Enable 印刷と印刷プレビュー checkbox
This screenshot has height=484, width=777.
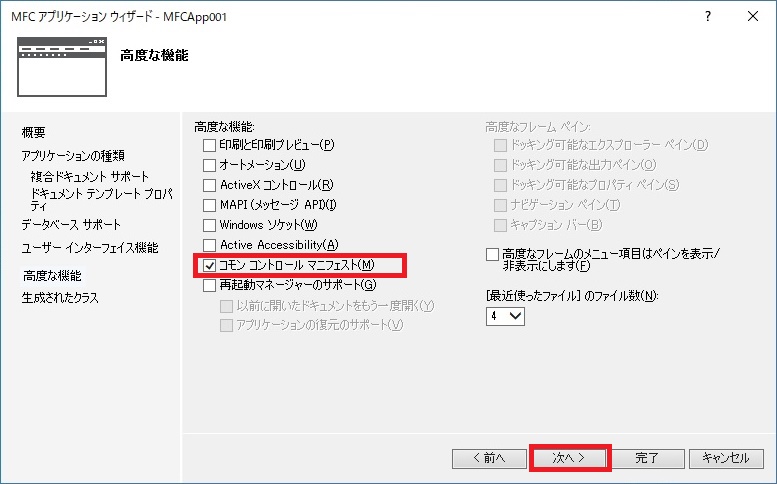click(210, 145)
